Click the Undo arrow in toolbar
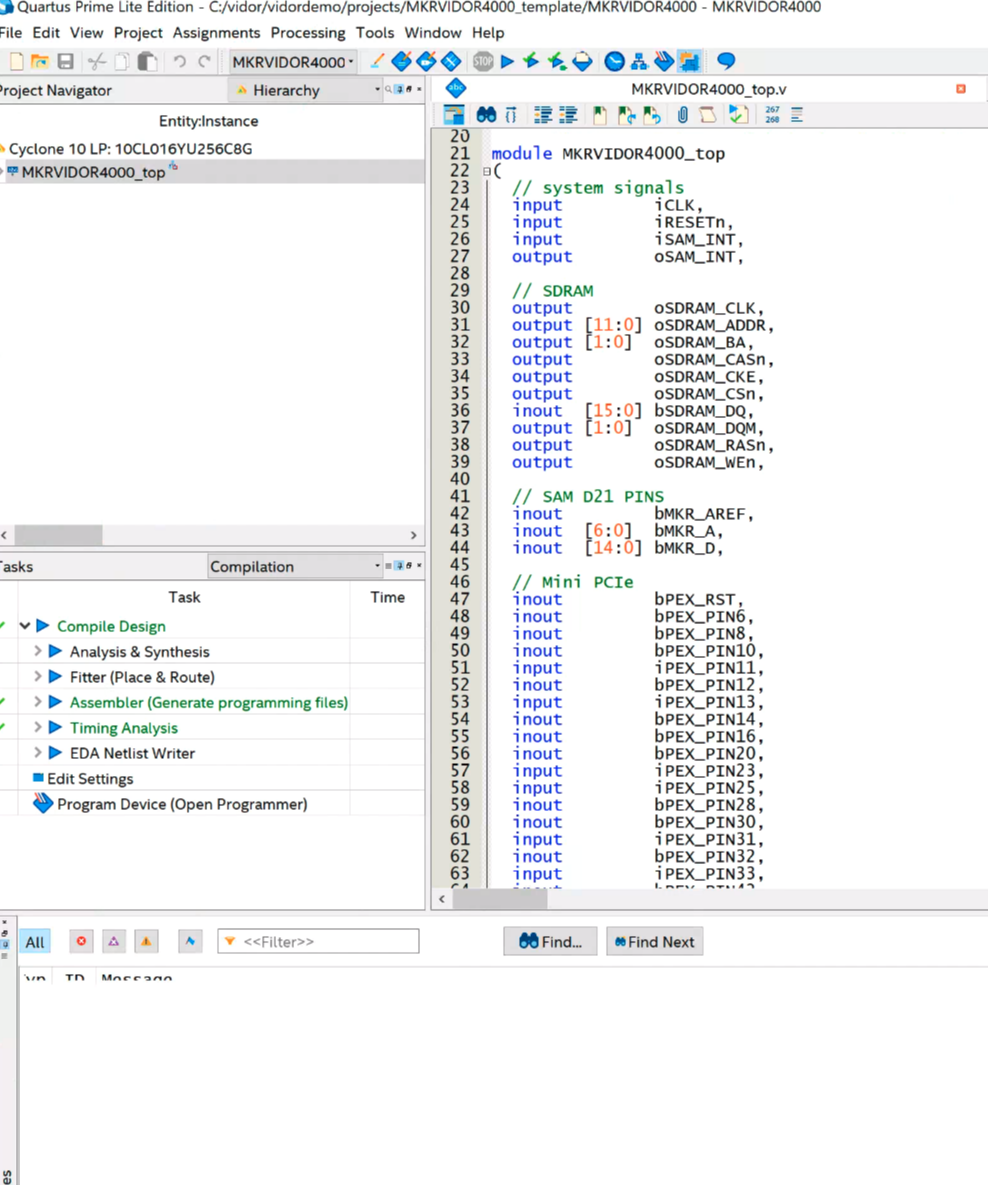The height and width of the screenshot is (1185, 988). (x=179, y=62)
